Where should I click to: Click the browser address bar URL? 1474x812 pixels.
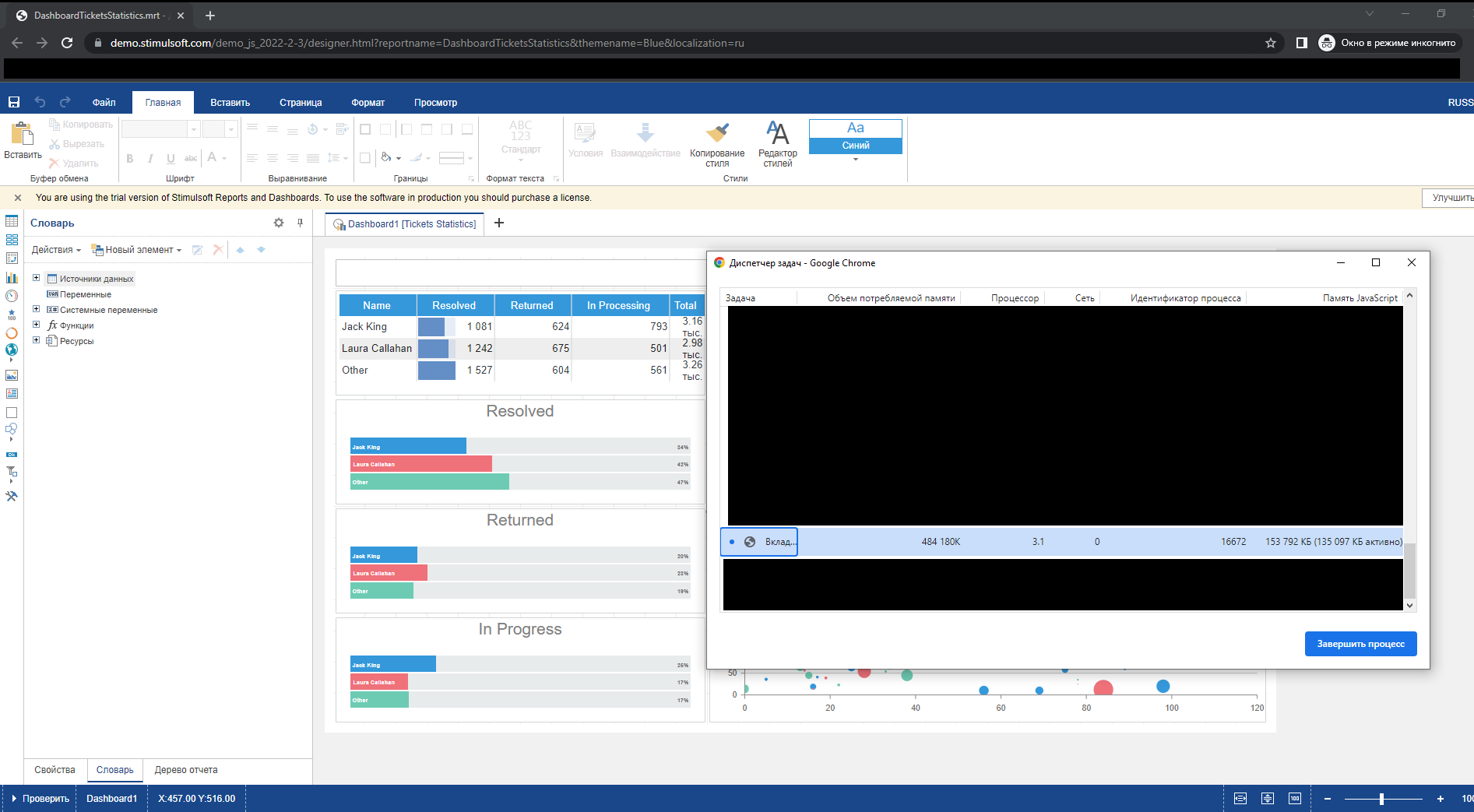[427, 43]
